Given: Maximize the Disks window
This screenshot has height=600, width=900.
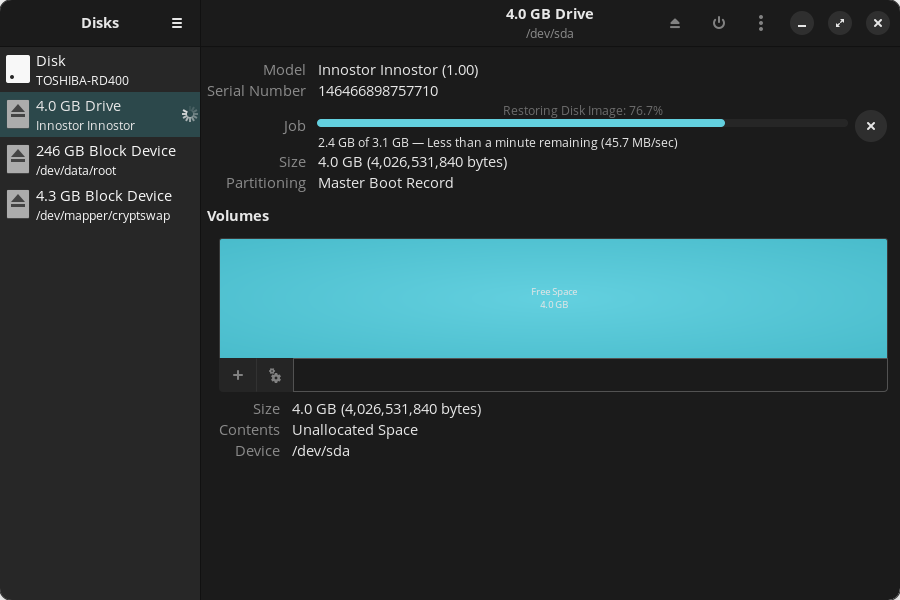Looking at the screenshot, I should pos(839,23).
